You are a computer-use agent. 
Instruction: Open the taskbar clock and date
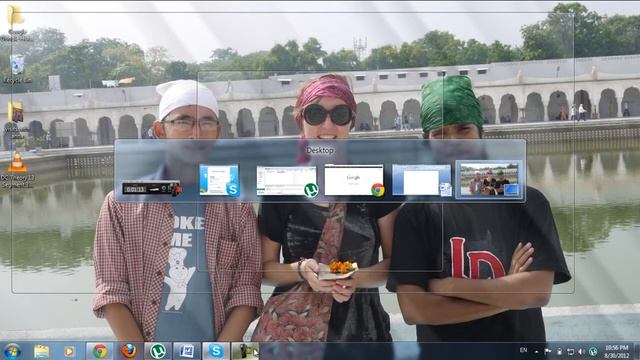coord(616,351)
